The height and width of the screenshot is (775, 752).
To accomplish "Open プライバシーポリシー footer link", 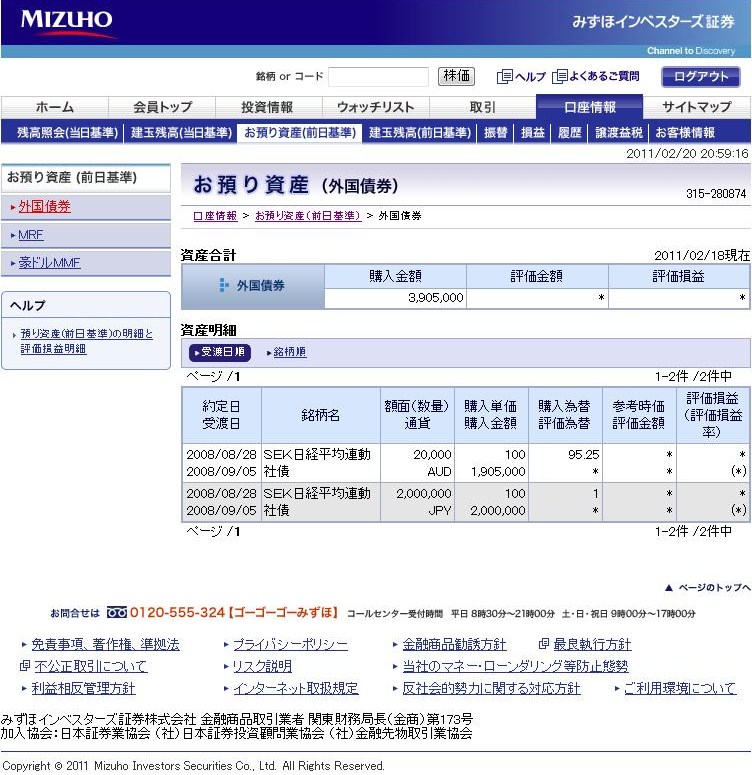I will point(290,644).
